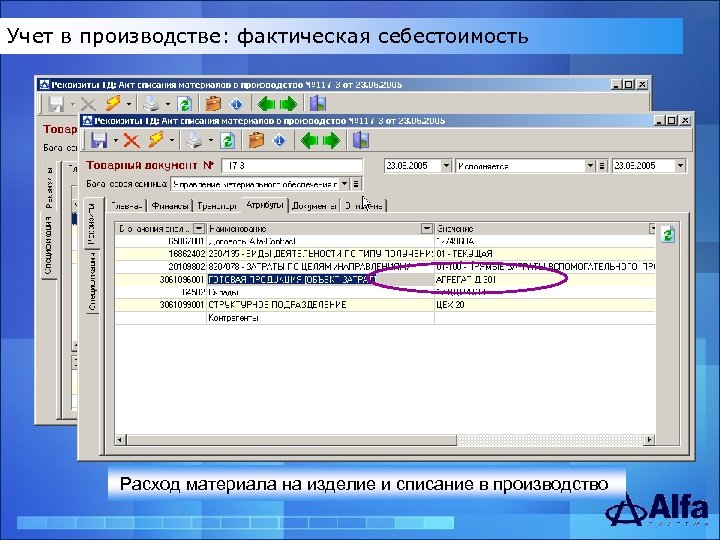Open the document status dropdown
The width and height of the screenshot is (720, 540).
(x=591, y=166)
